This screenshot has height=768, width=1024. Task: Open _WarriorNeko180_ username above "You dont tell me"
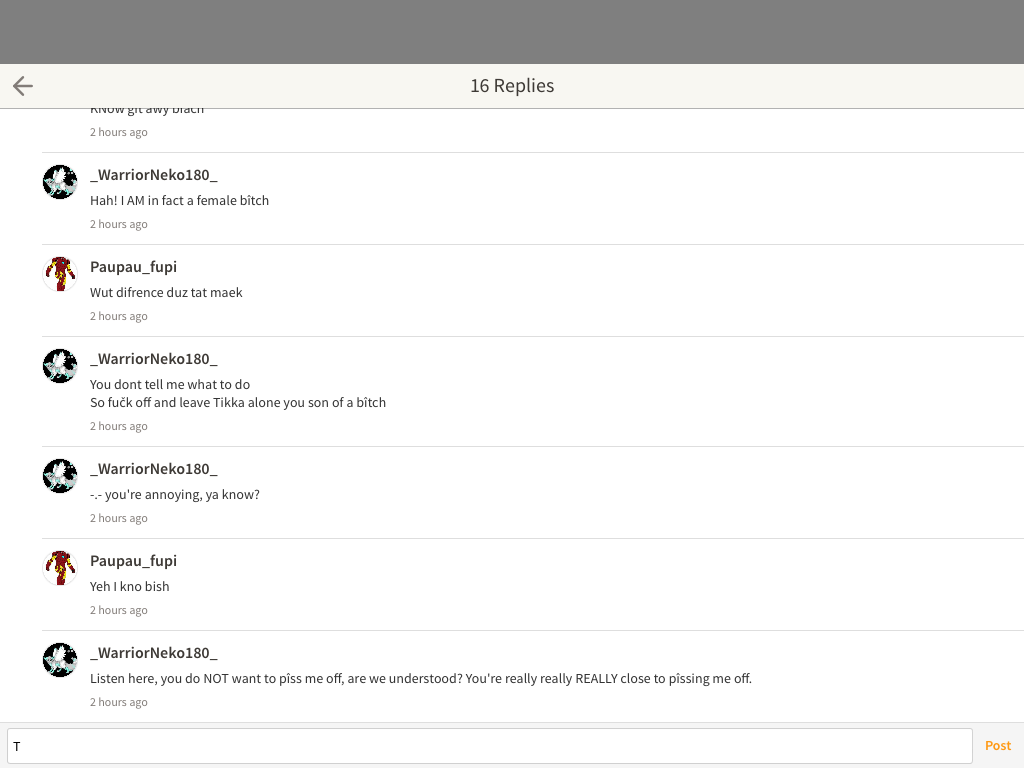coord(153,359)
